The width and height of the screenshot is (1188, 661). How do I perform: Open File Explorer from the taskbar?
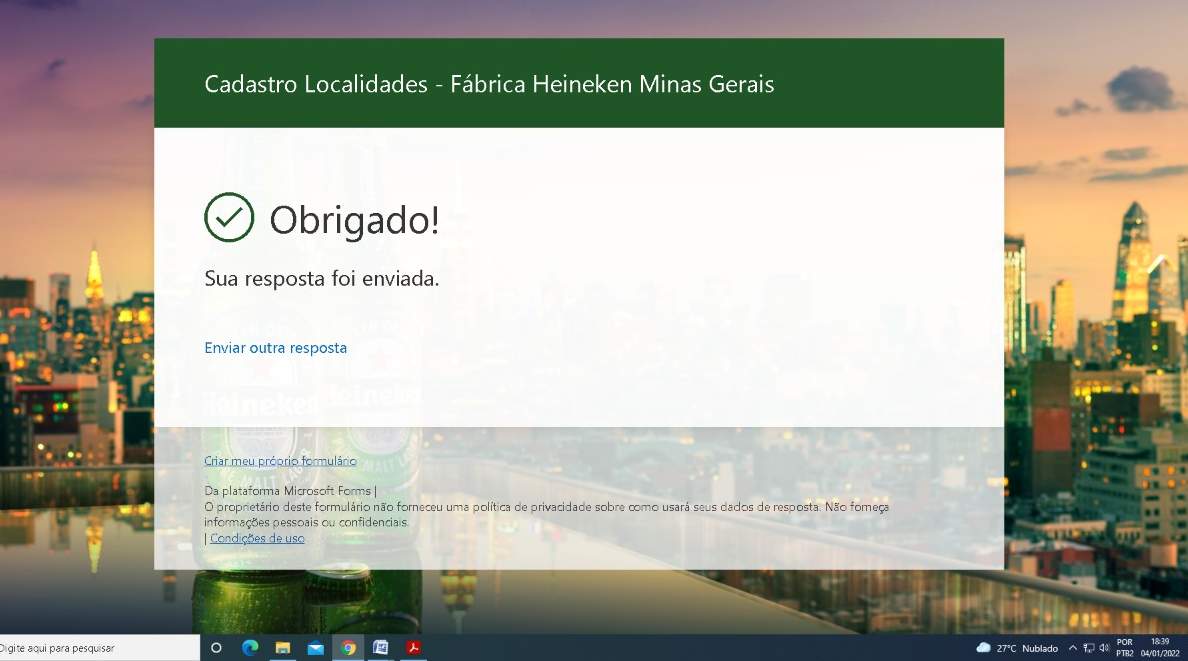point(283,648)
